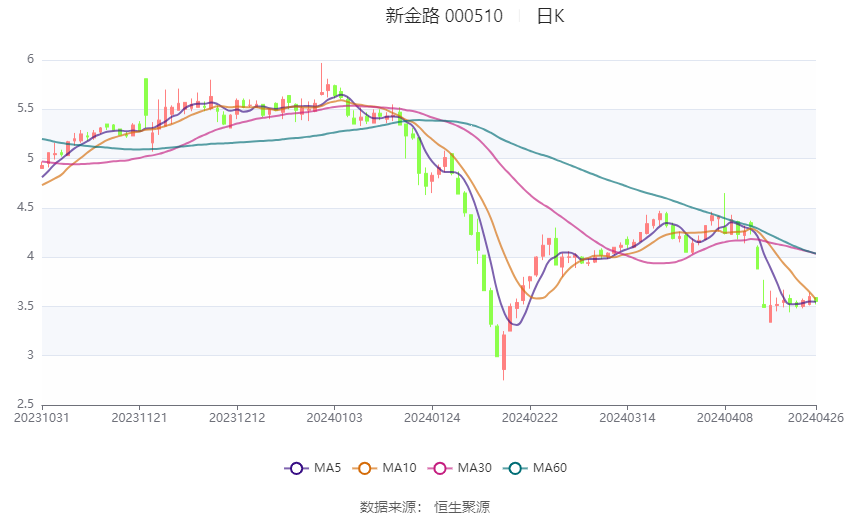Click the 20240408 date axis label
Image resolution: width=850 pixels, height=517 pixels.
(x=724, y=417)
